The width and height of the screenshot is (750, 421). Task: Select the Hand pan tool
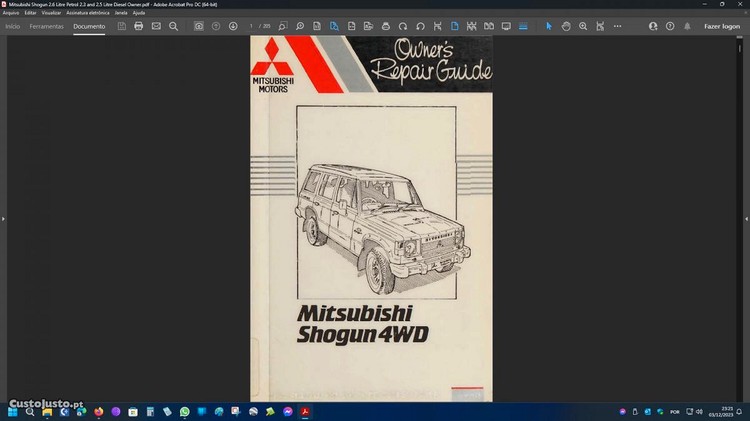click(x=566, y=26)
